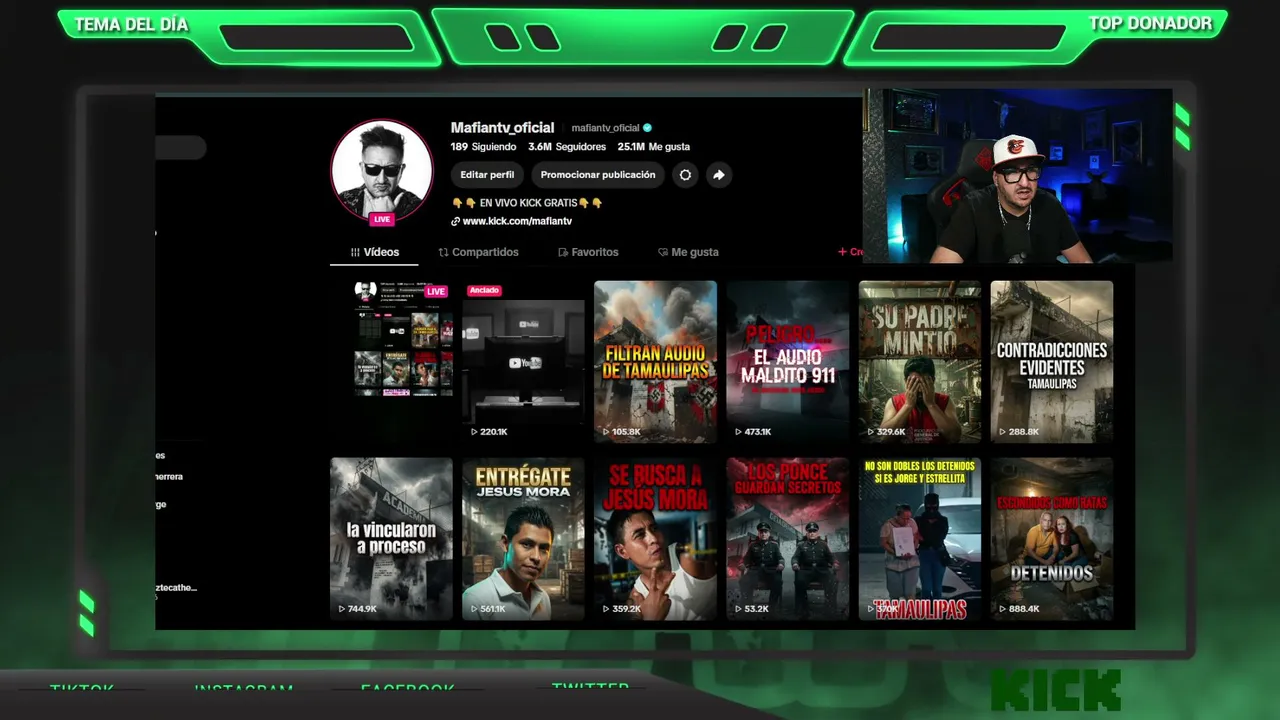The image size is (1280, 720).
Task: Click the play count icon showing 744.9K
Action: [342, 609]
